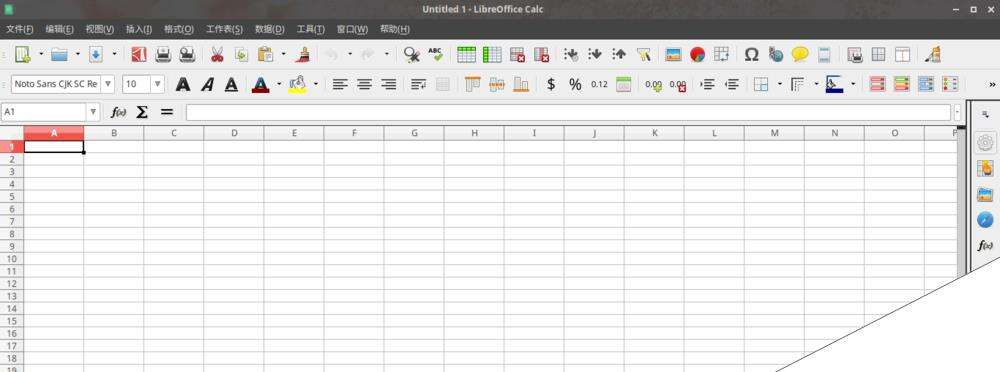Align cell text to the right
The image size is (1000, 372).
(x=388, y=84)
